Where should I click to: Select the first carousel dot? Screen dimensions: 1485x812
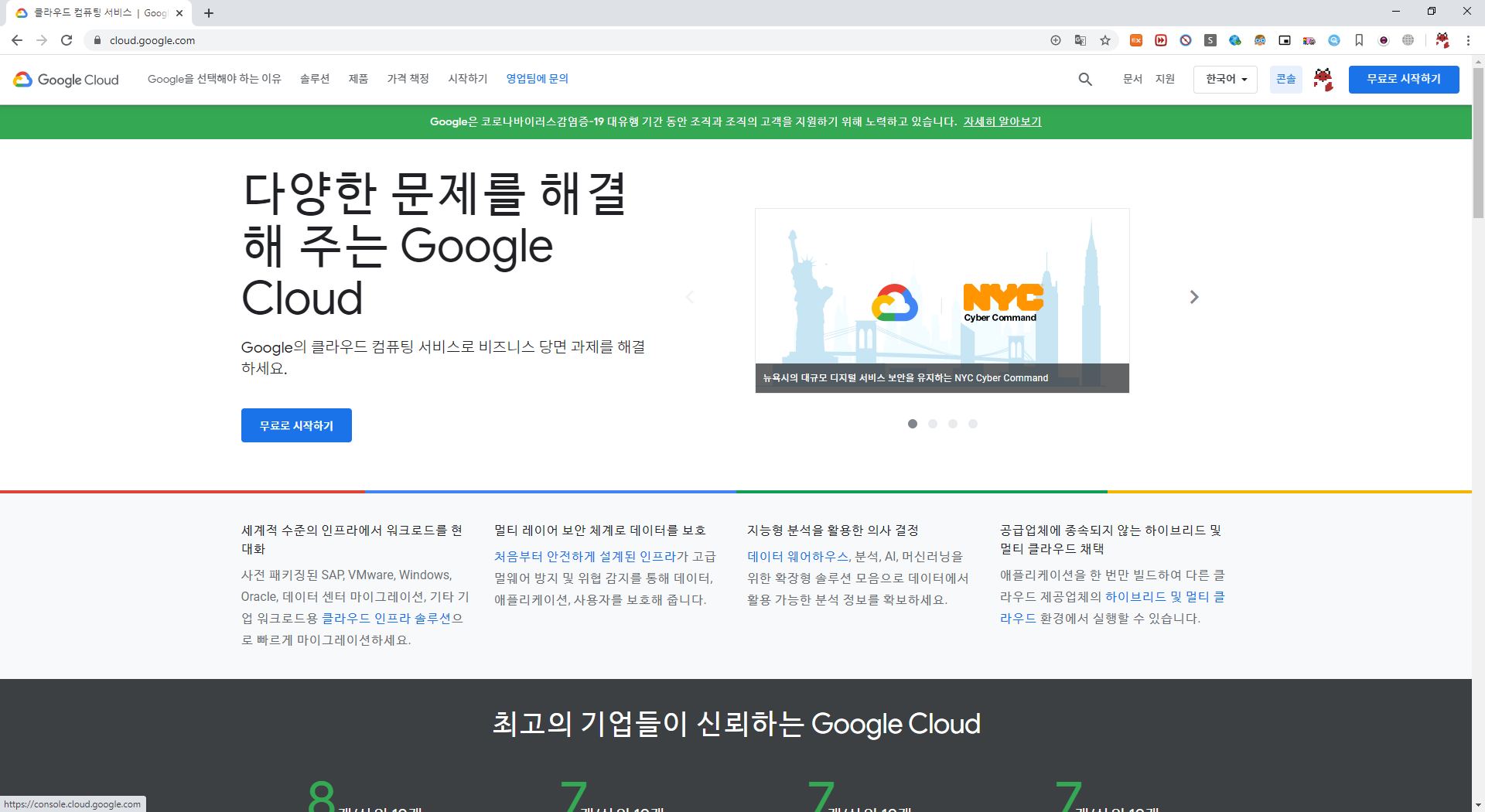[x=913, y=424]
